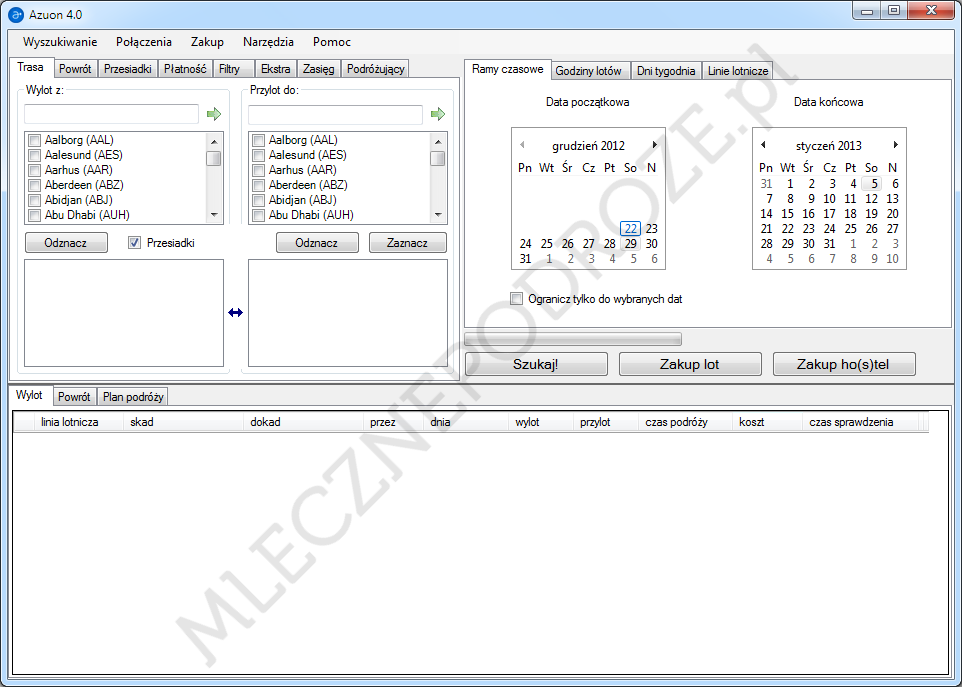Go to next month in styczeń 2013 calendar
962x687 pixels.
[896, 145]
